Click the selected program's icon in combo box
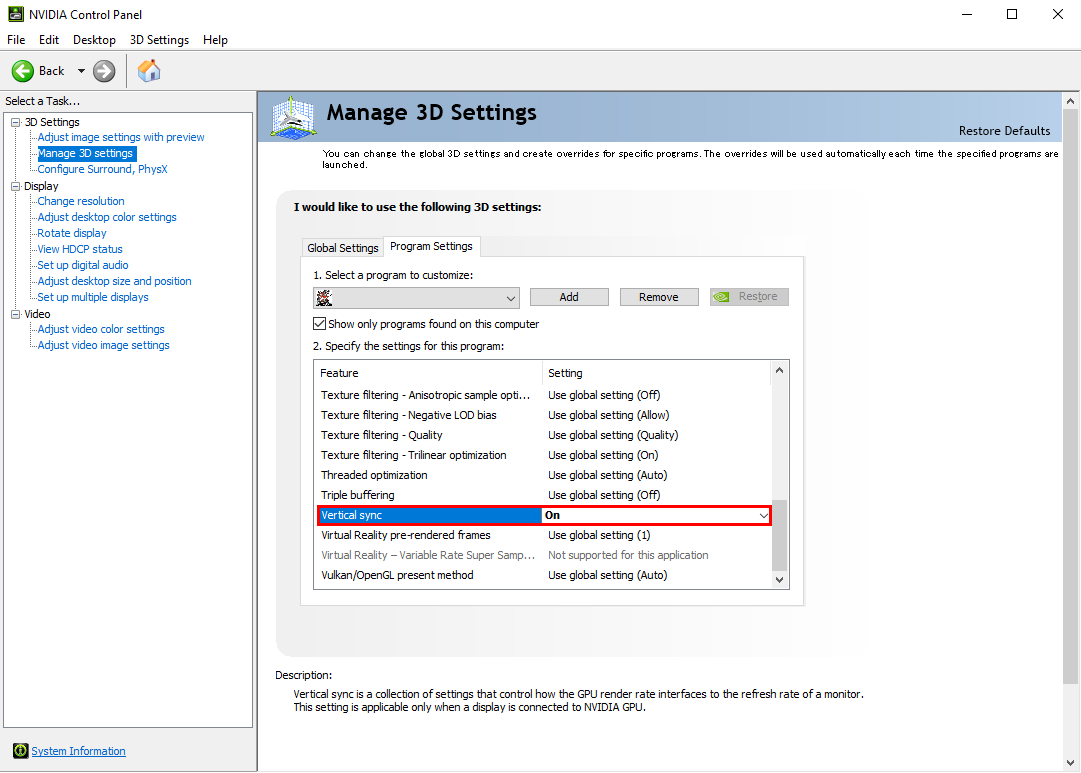Image resolution: width=1081 pixels, height=773 pixels. (x=323, y=298)
